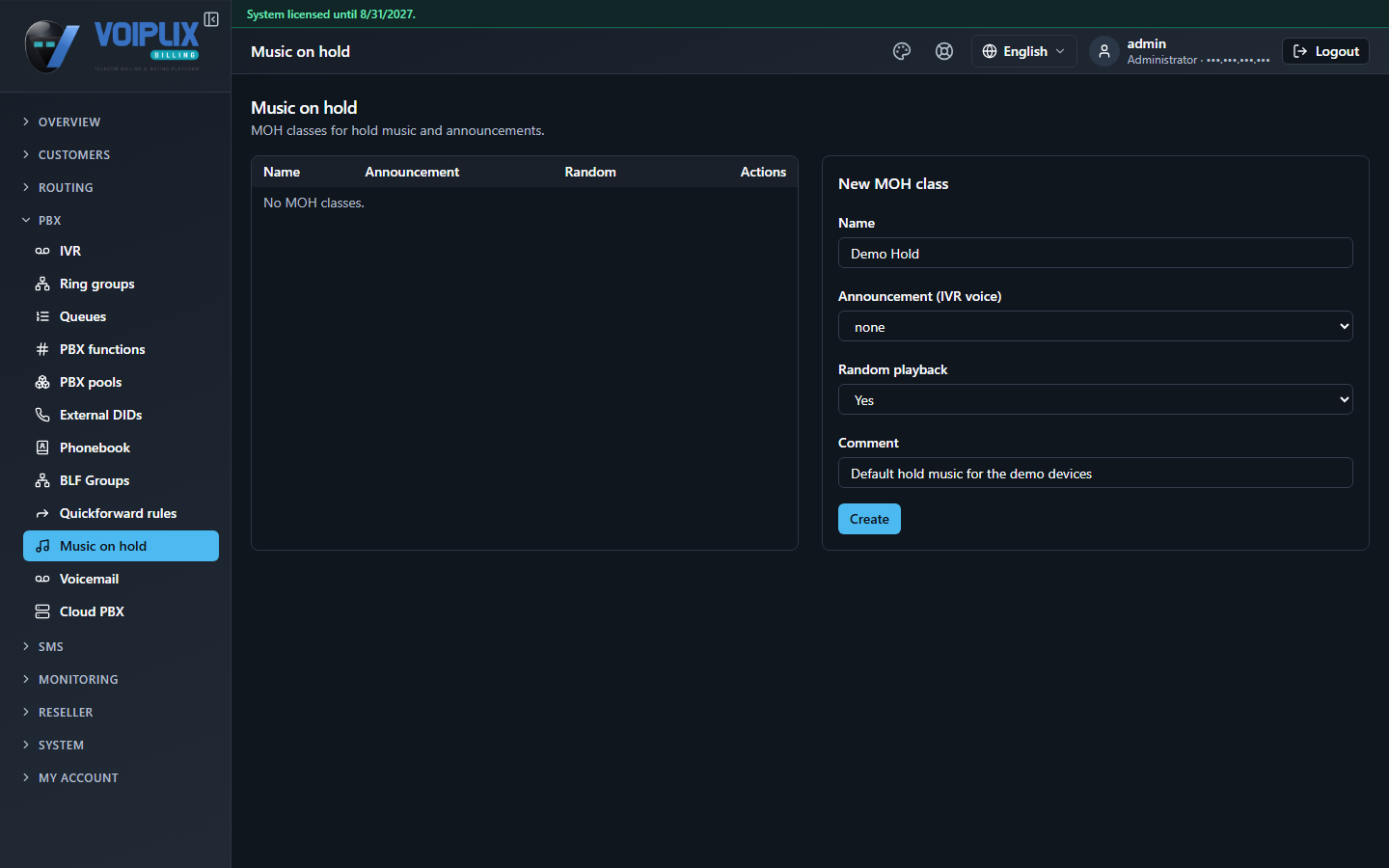Open the Random playback dropdown
Viewport: 1389px width, 868px height.
tap(1096, 399)
